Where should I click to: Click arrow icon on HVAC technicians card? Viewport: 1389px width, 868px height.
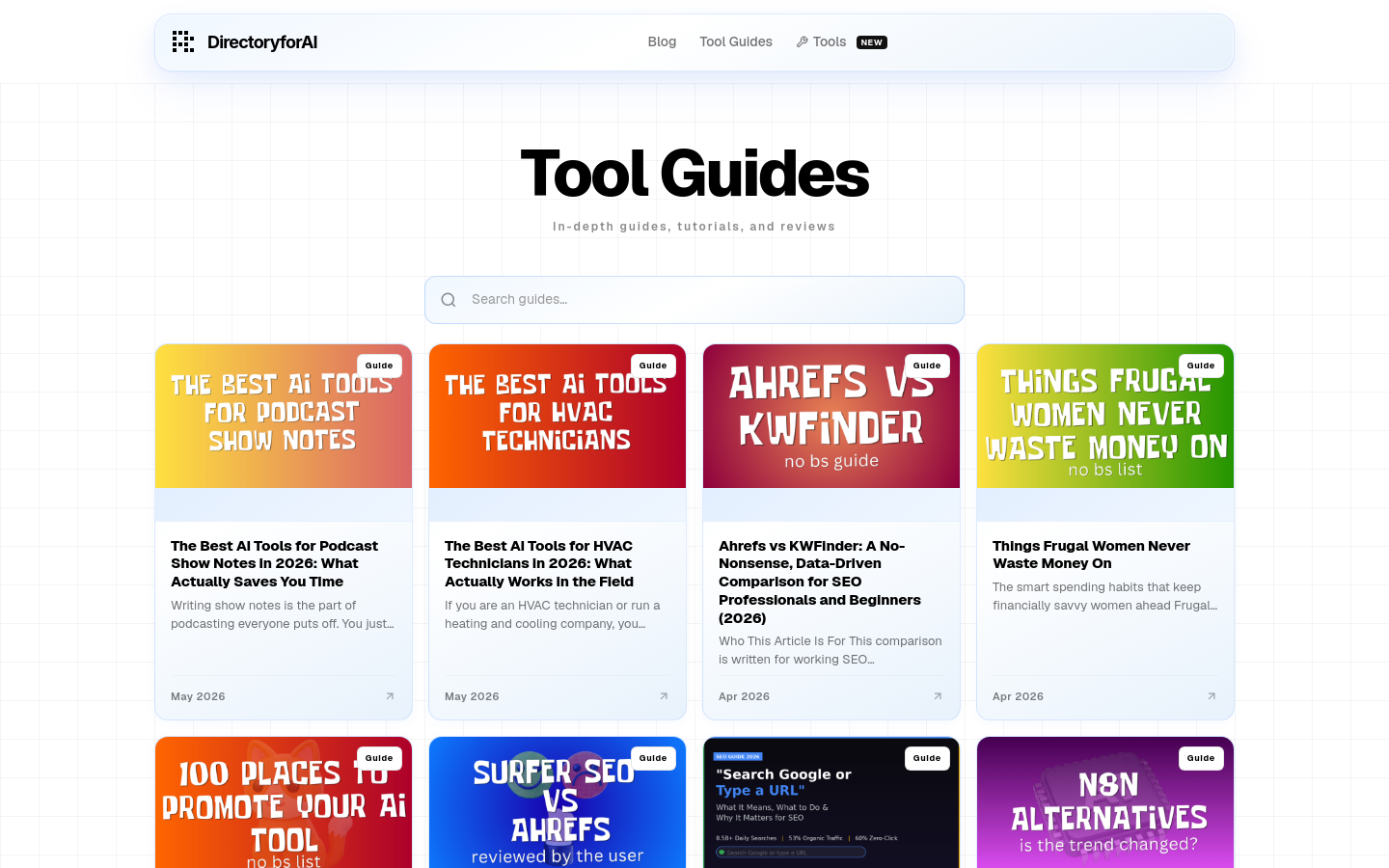(664, 696)
